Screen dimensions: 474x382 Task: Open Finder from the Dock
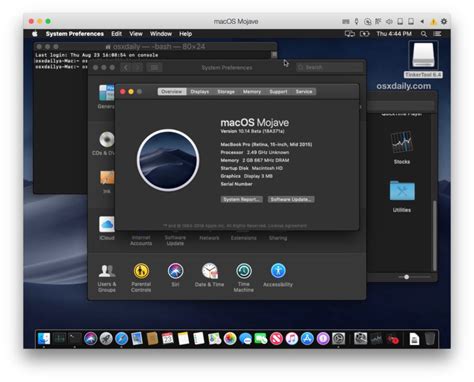pos(44,339)
